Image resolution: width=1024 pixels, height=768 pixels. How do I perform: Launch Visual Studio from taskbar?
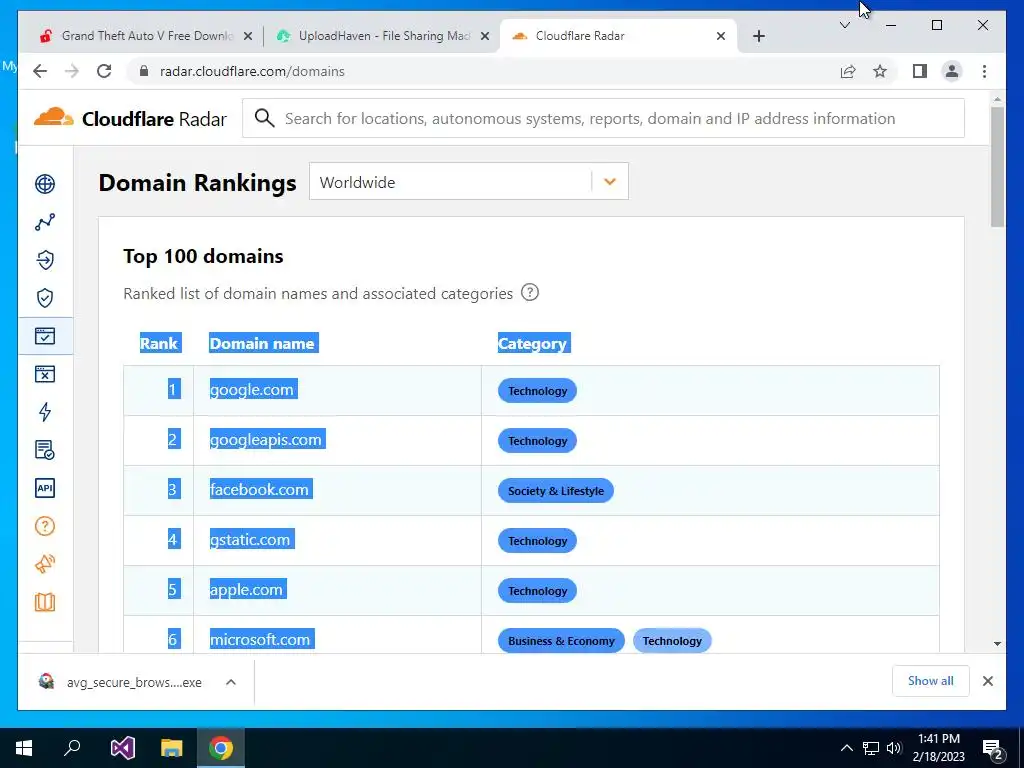122,748
